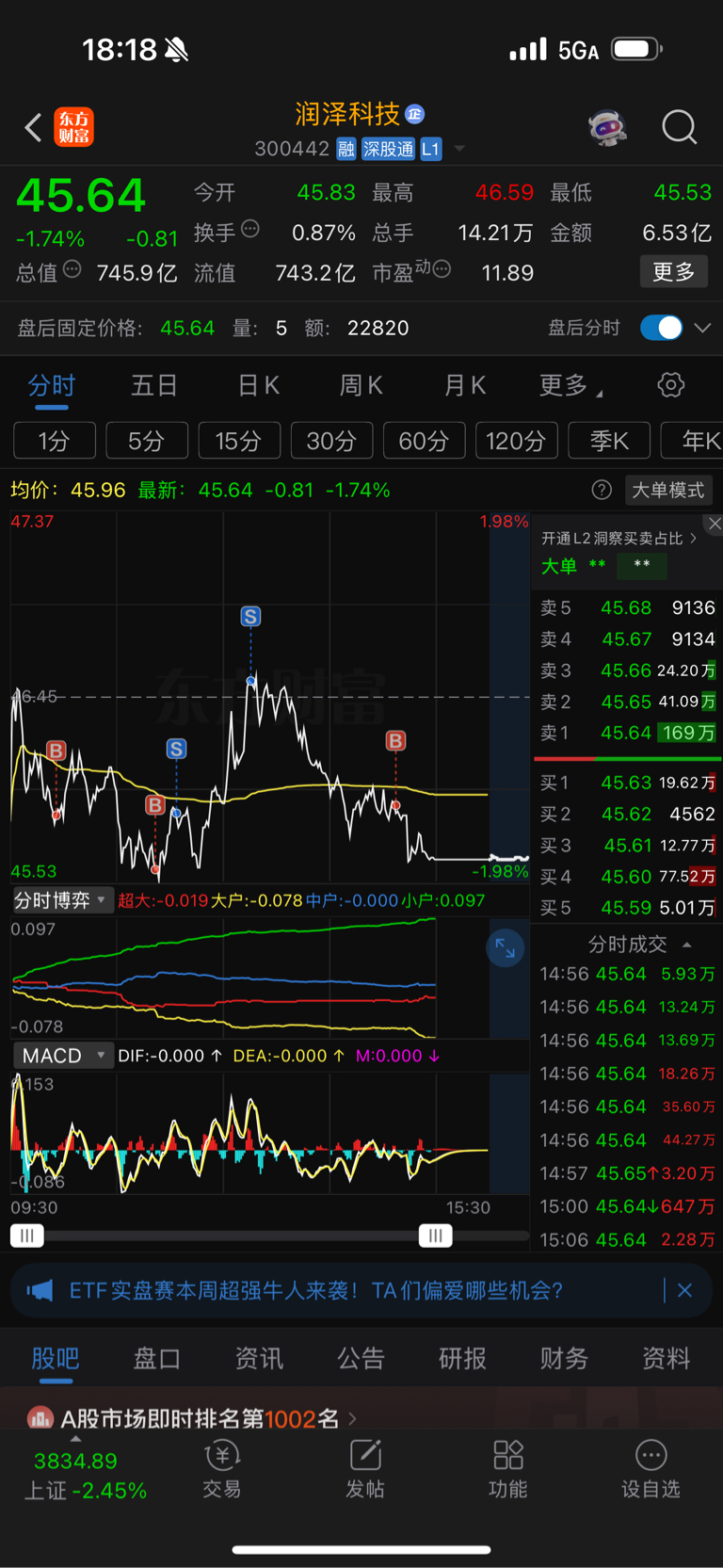Viewport: 723px width, 1568px height.
Task: Tap the megaphone announcement icon
Action: click(x=40, y=1290)
